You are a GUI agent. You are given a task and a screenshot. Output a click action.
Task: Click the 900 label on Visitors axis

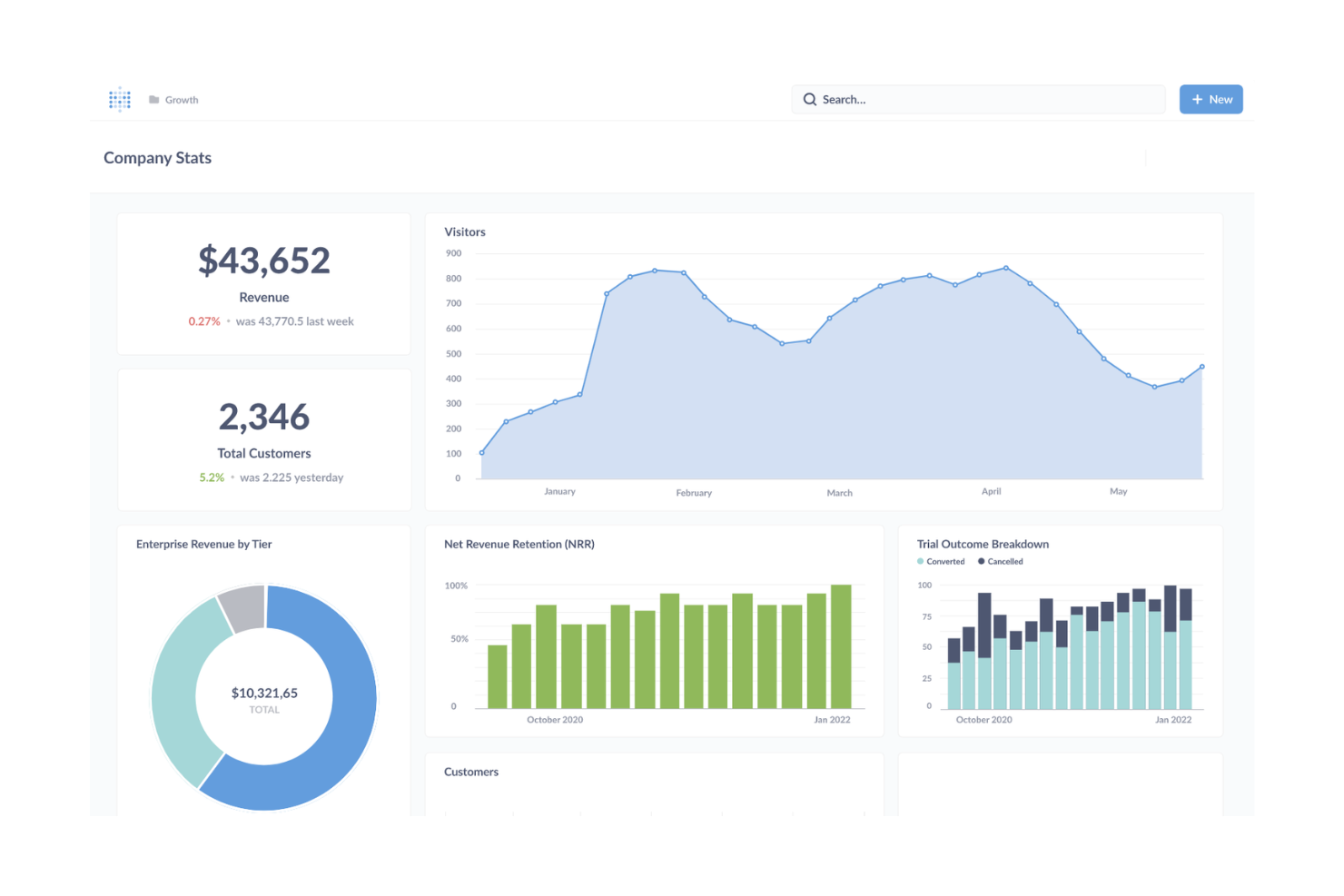coord(453,253)
